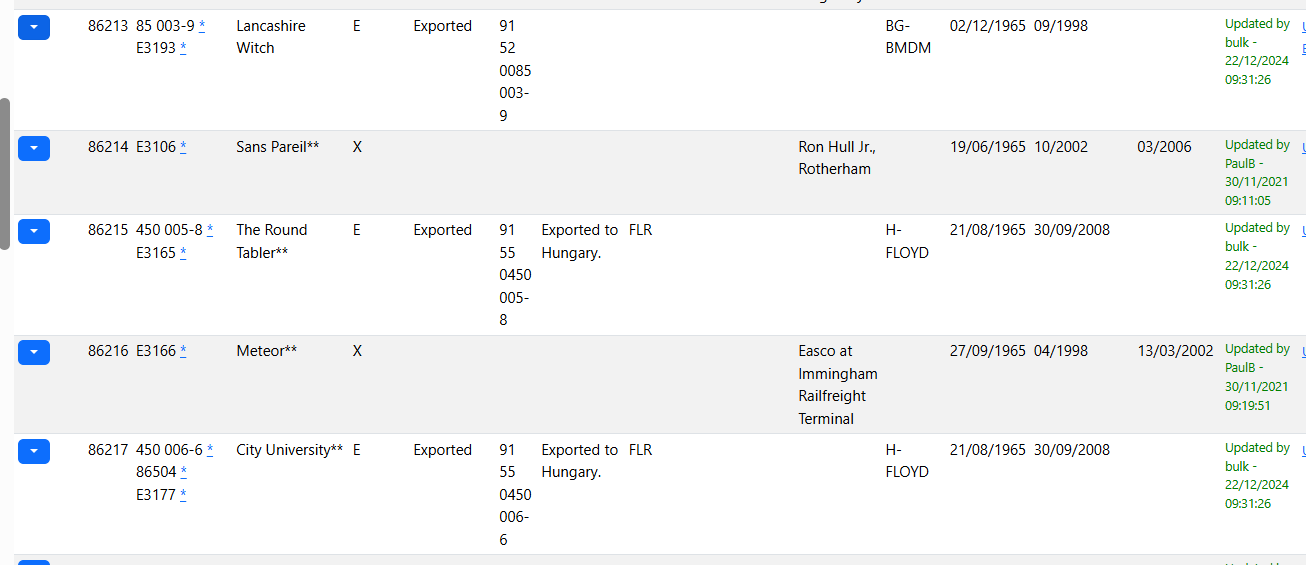Click the grey vertical scrollbar thumb
Screen dimensions: 1315x565
[5, 174]
